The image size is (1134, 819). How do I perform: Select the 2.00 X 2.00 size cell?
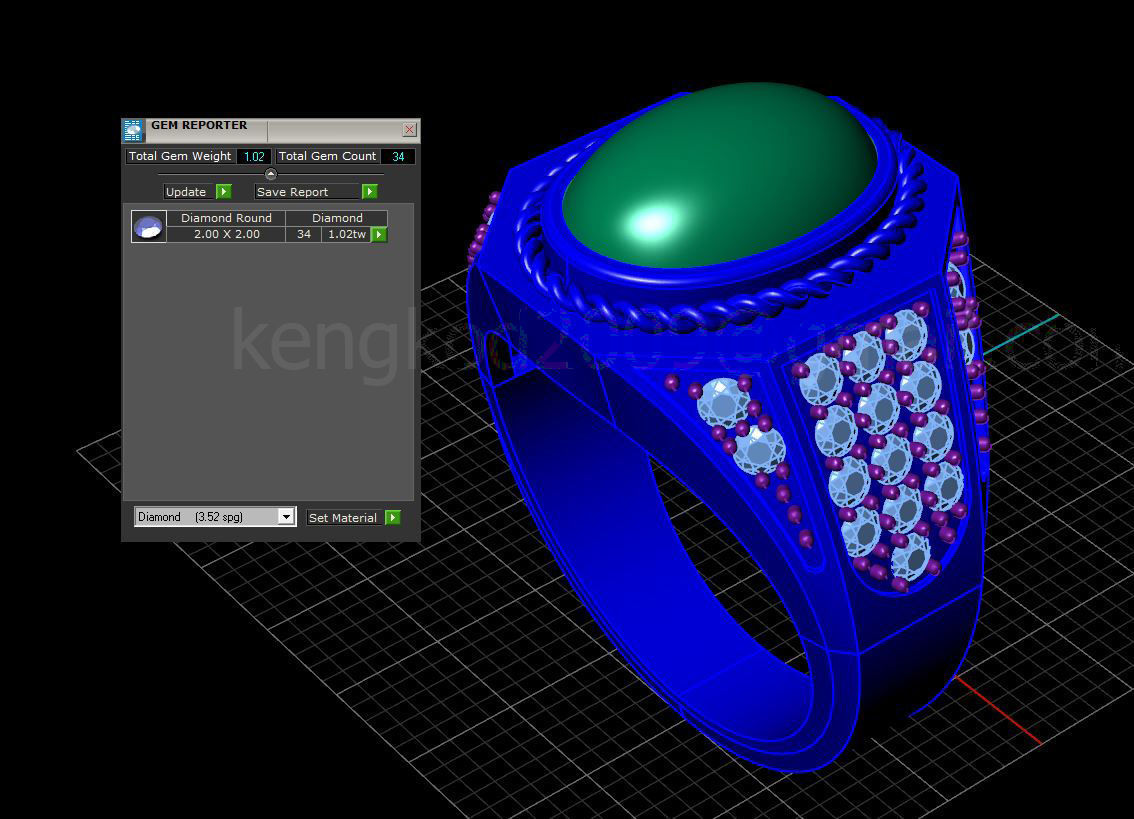(226, 234)
